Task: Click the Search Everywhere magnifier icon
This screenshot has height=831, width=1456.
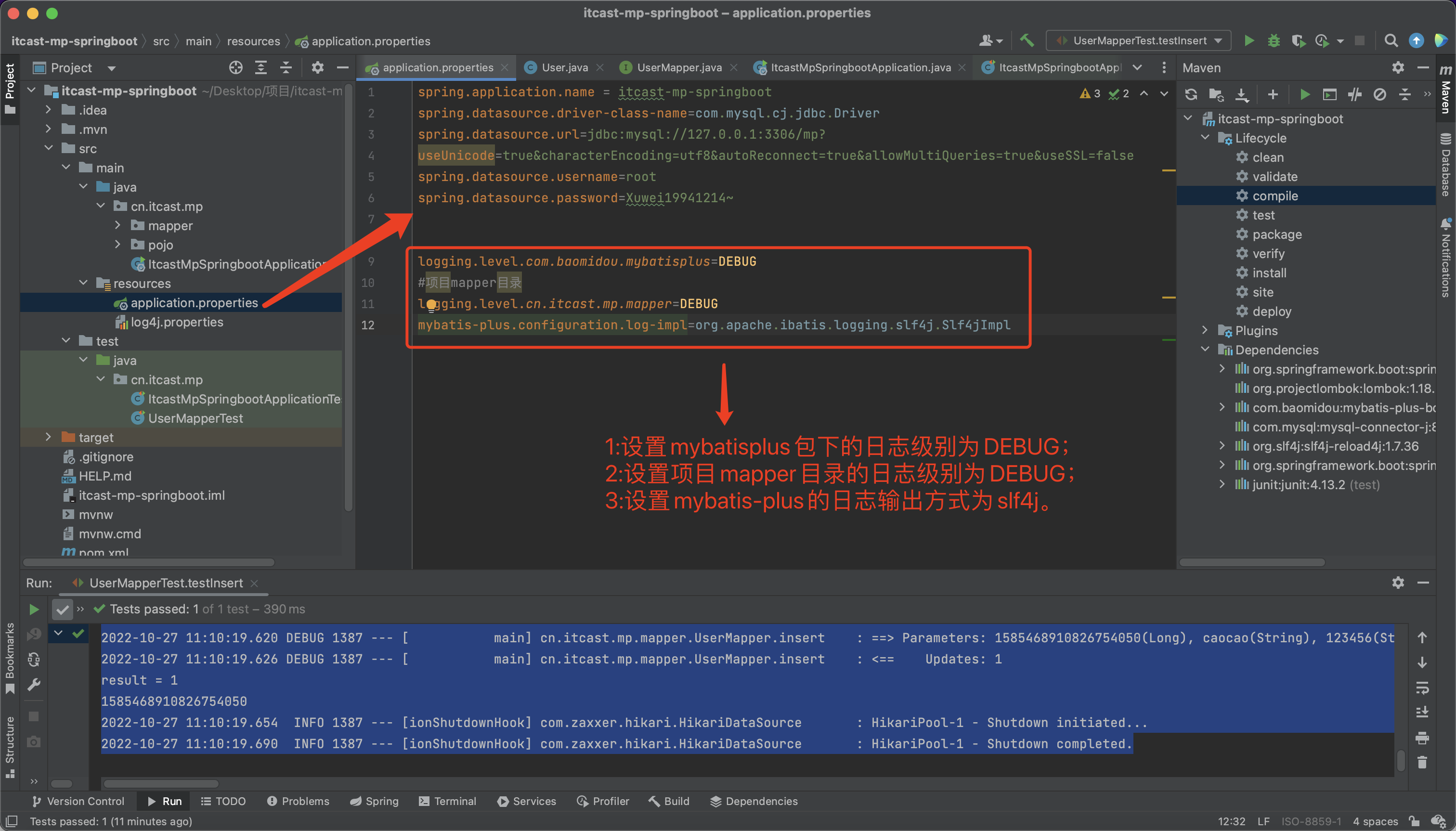Action: (1391, 40)
